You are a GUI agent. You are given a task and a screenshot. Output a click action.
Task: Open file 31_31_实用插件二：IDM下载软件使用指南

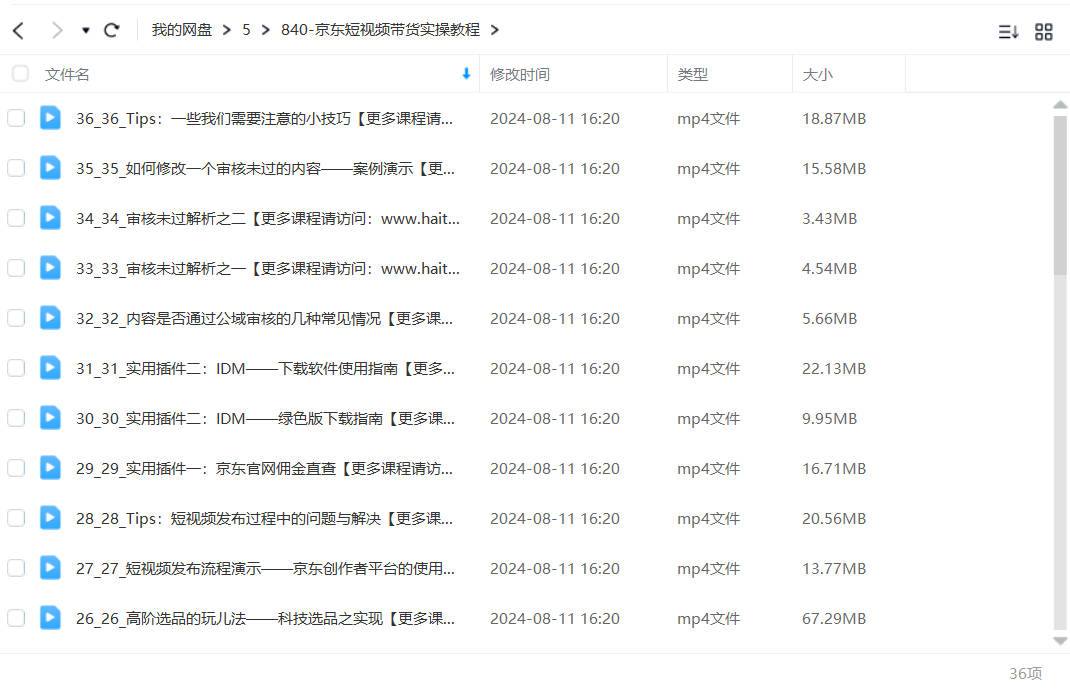265,369
